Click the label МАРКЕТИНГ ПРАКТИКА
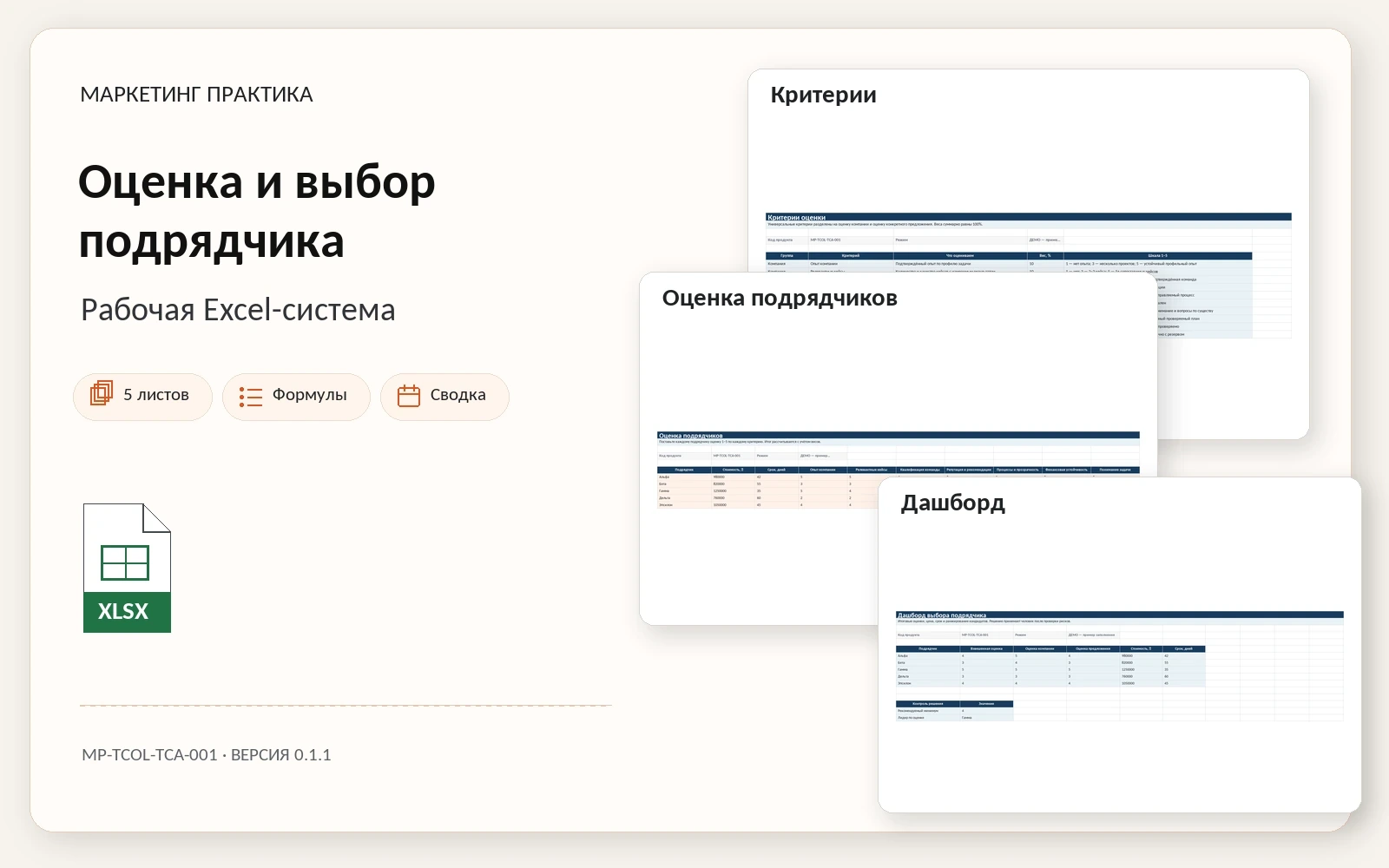The image size is (1389, 868). [196, 95]
